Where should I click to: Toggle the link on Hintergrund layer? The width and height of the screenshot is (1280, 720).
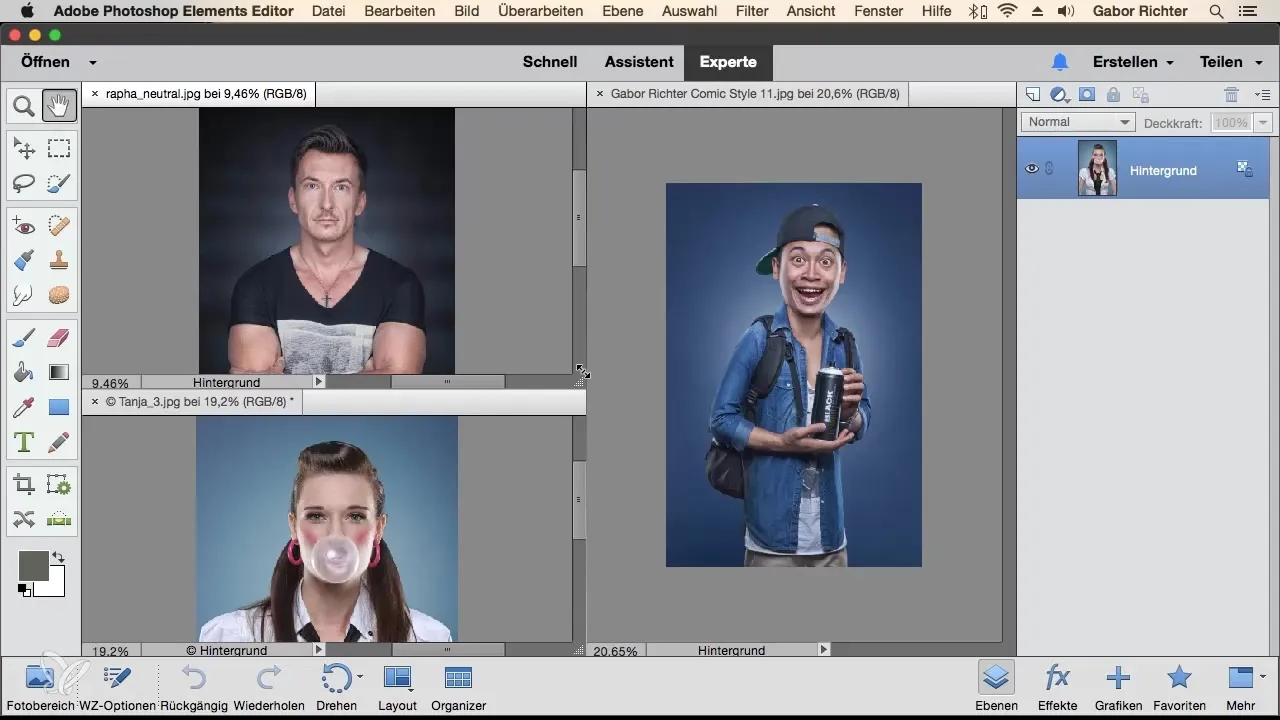(1049, 169)
